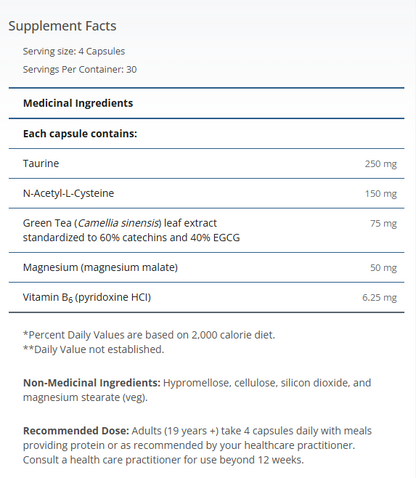
Task: Click the Recommended Dose label
Action: [76, 431]
